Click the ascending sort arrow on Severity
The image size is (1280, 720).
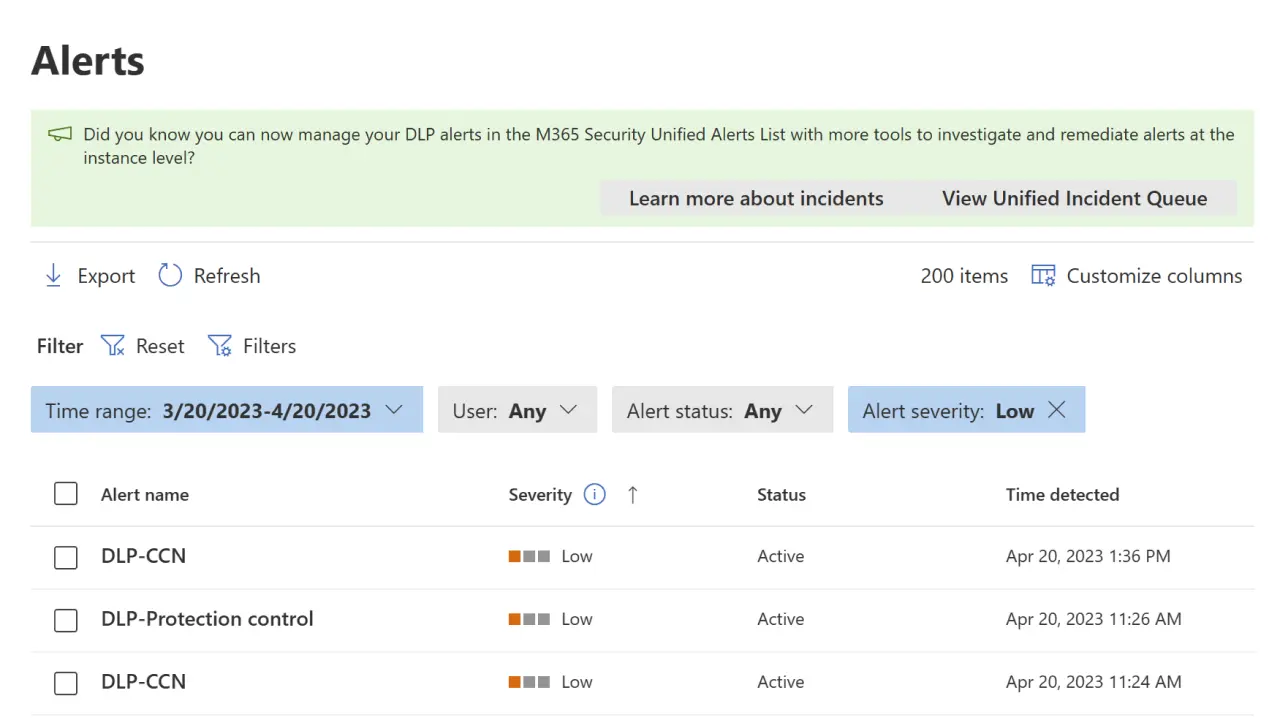coord(632,494)
